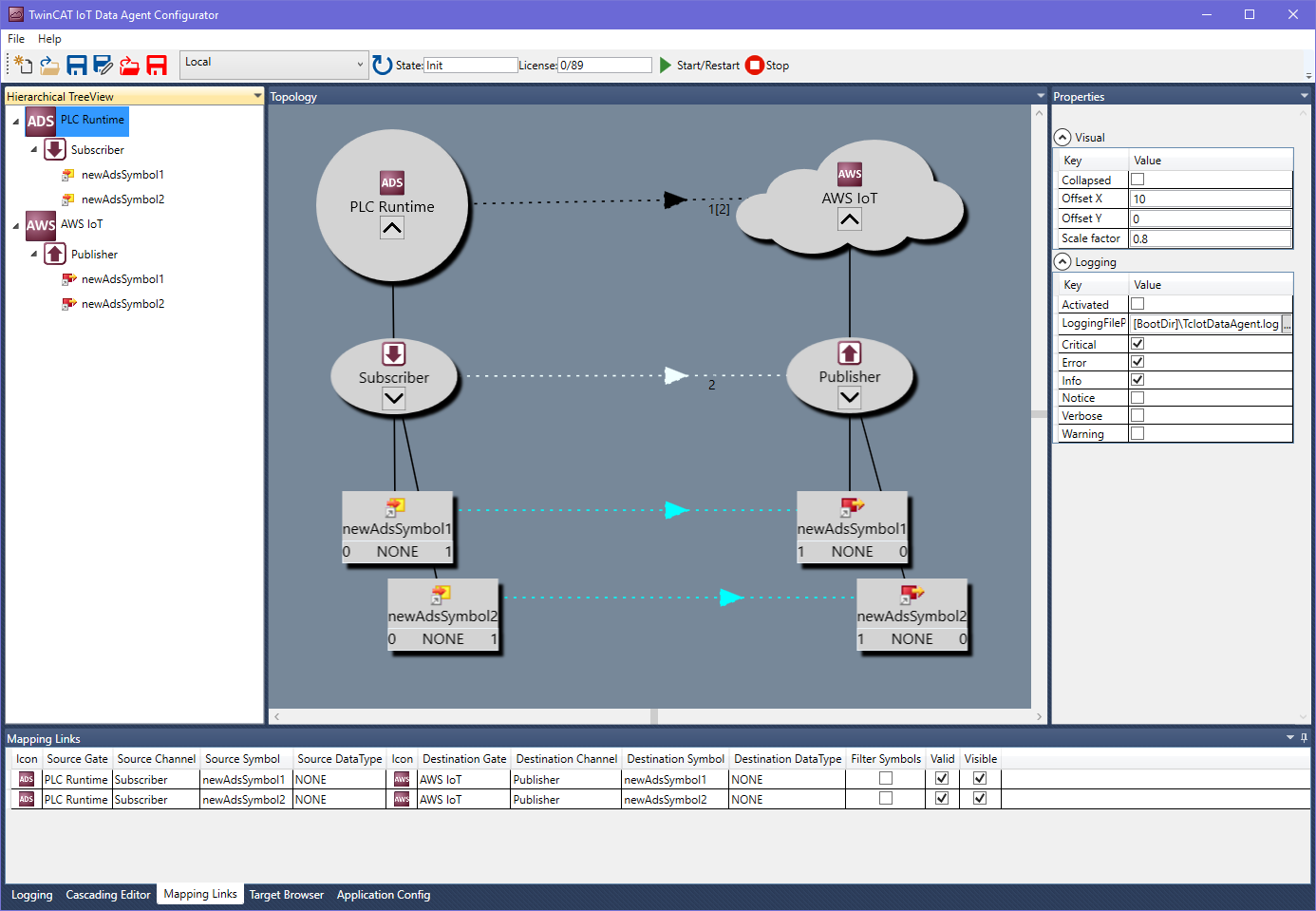Click the Publisher arrow icon in tree
Screen dimensions: 1316x911
55,254
